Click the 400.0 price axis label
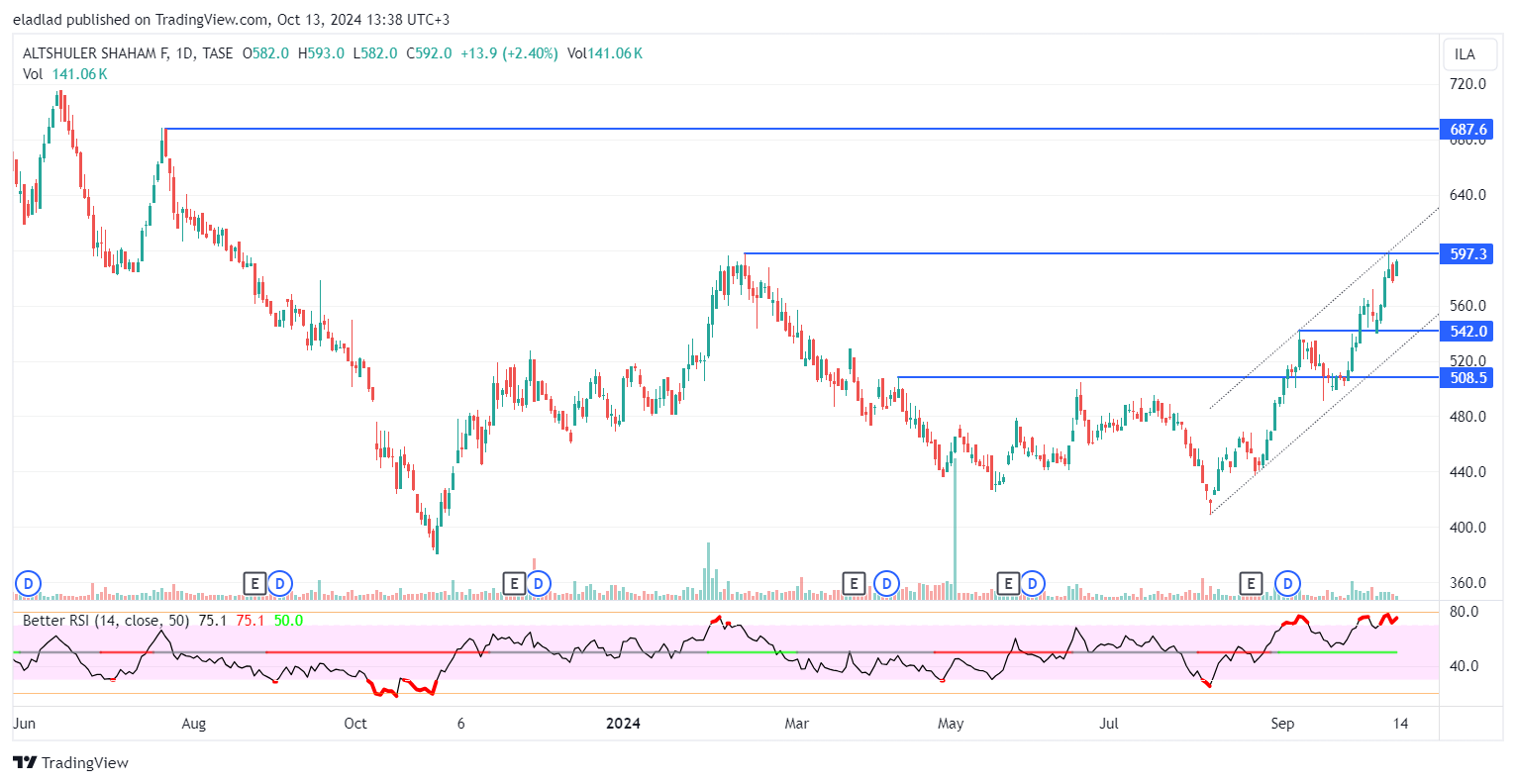Screen dimensions: 1516x784 tap(1467, 528)
